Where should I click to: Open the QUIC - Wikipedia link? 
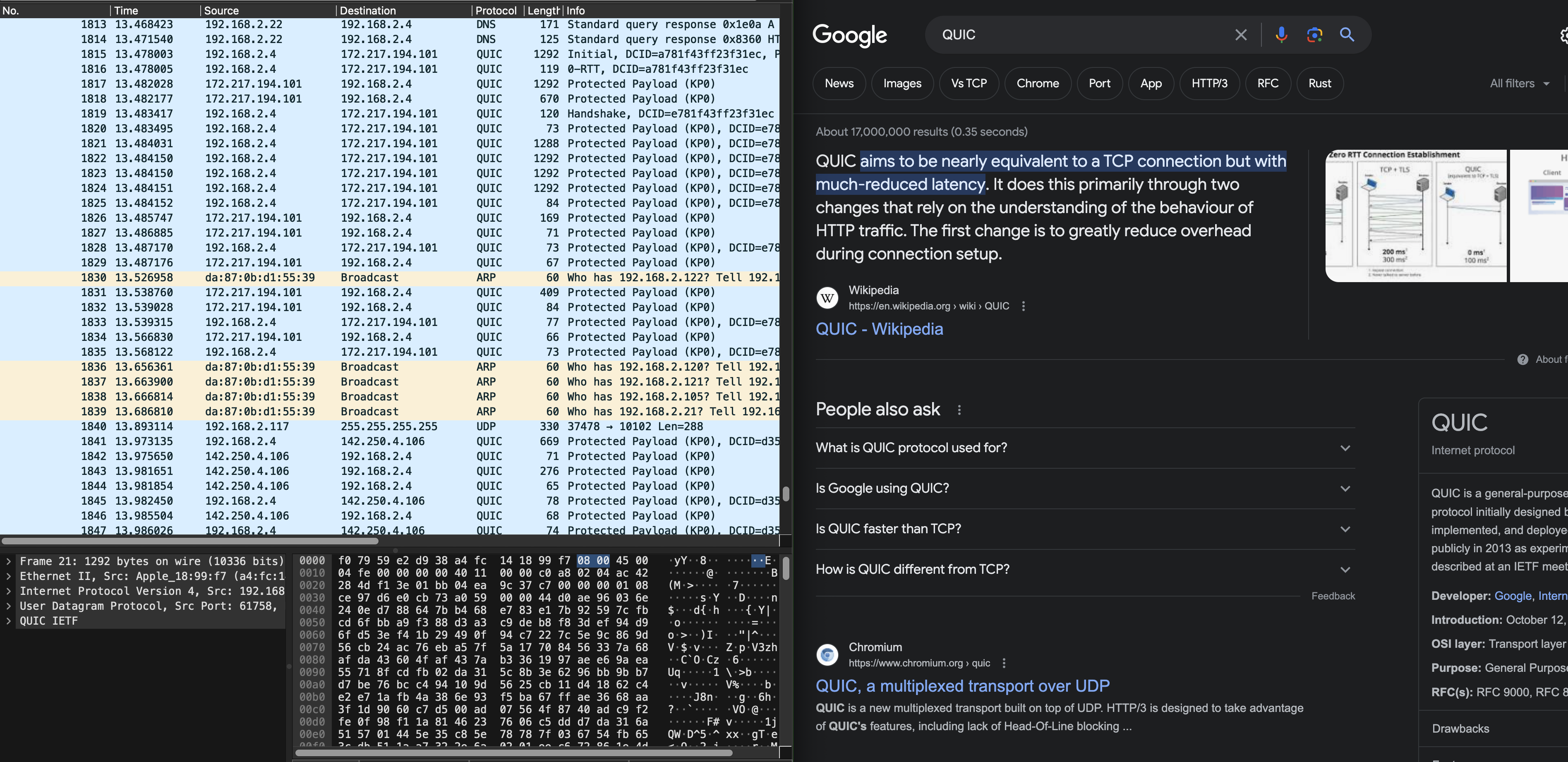879,328
